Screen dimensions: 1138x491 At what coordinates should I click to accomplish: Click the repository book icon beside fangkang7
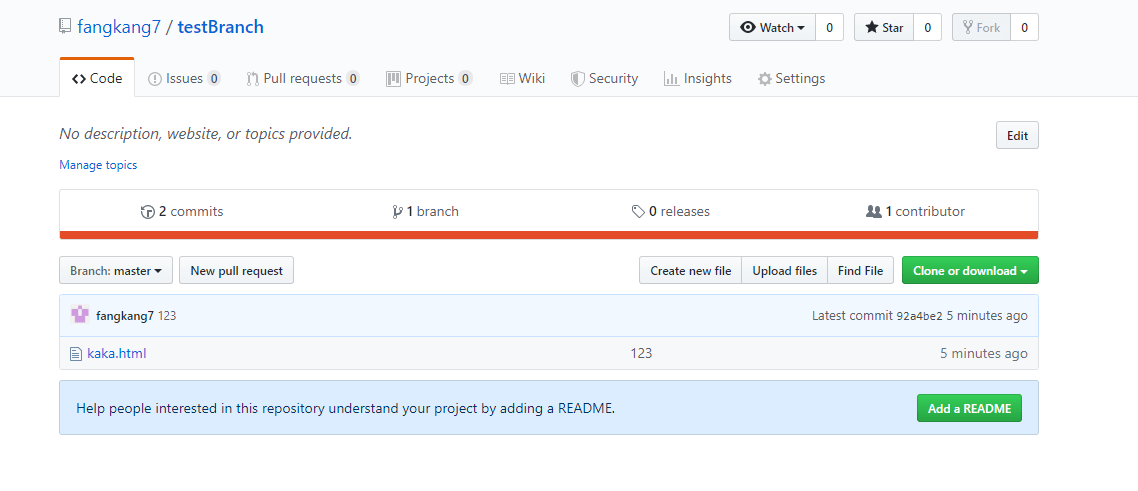point(65,28)
